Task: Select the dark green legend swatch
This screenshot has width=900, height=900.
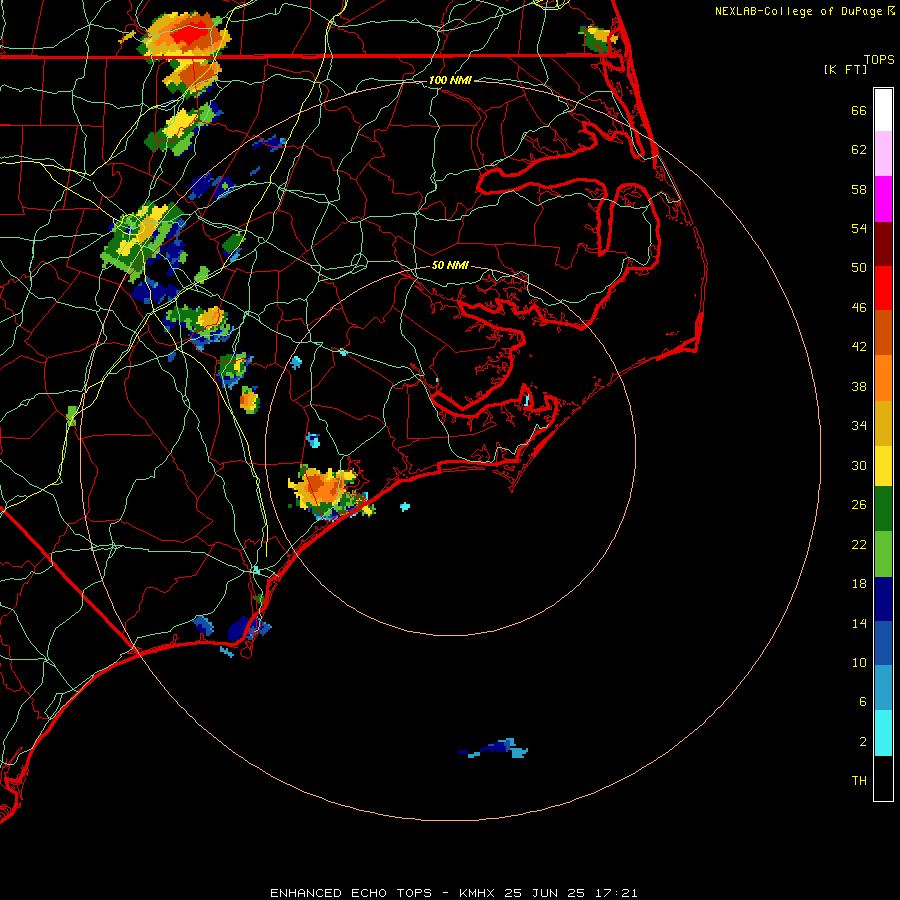Action: pos(883,509)
